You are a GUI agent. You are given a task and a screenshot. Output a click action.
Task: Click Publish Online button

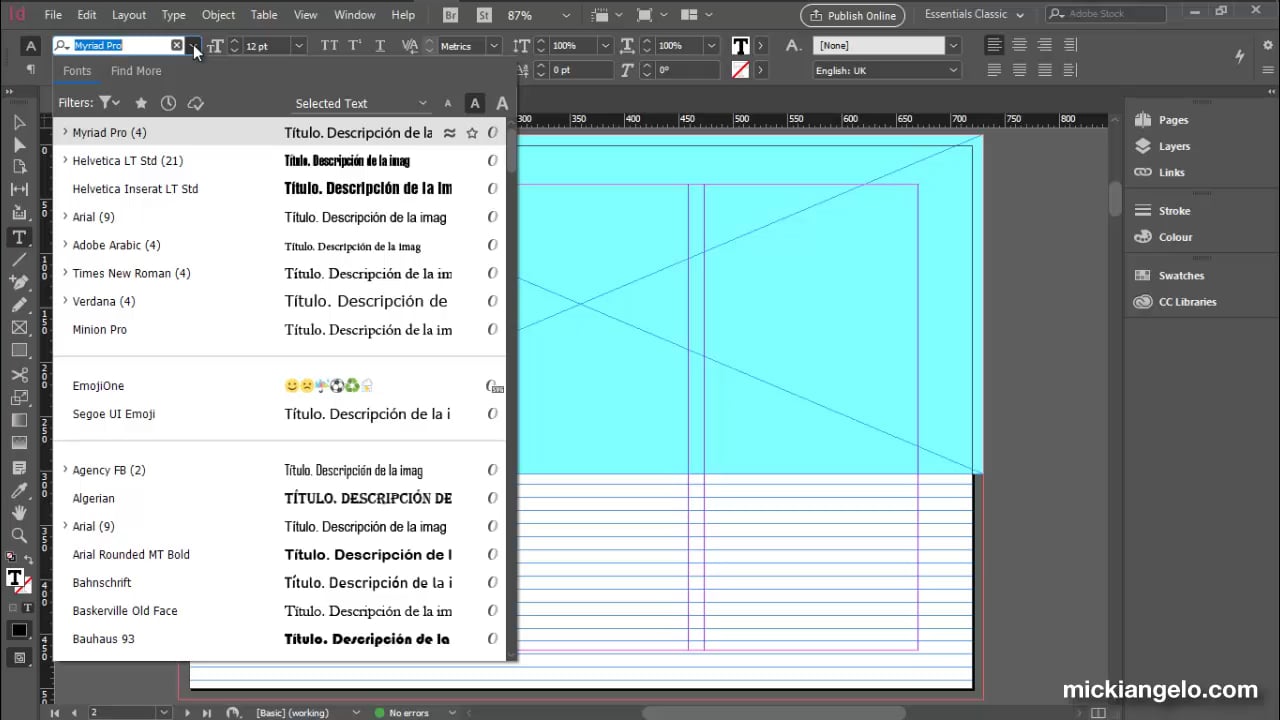click(x=852, y=15)
